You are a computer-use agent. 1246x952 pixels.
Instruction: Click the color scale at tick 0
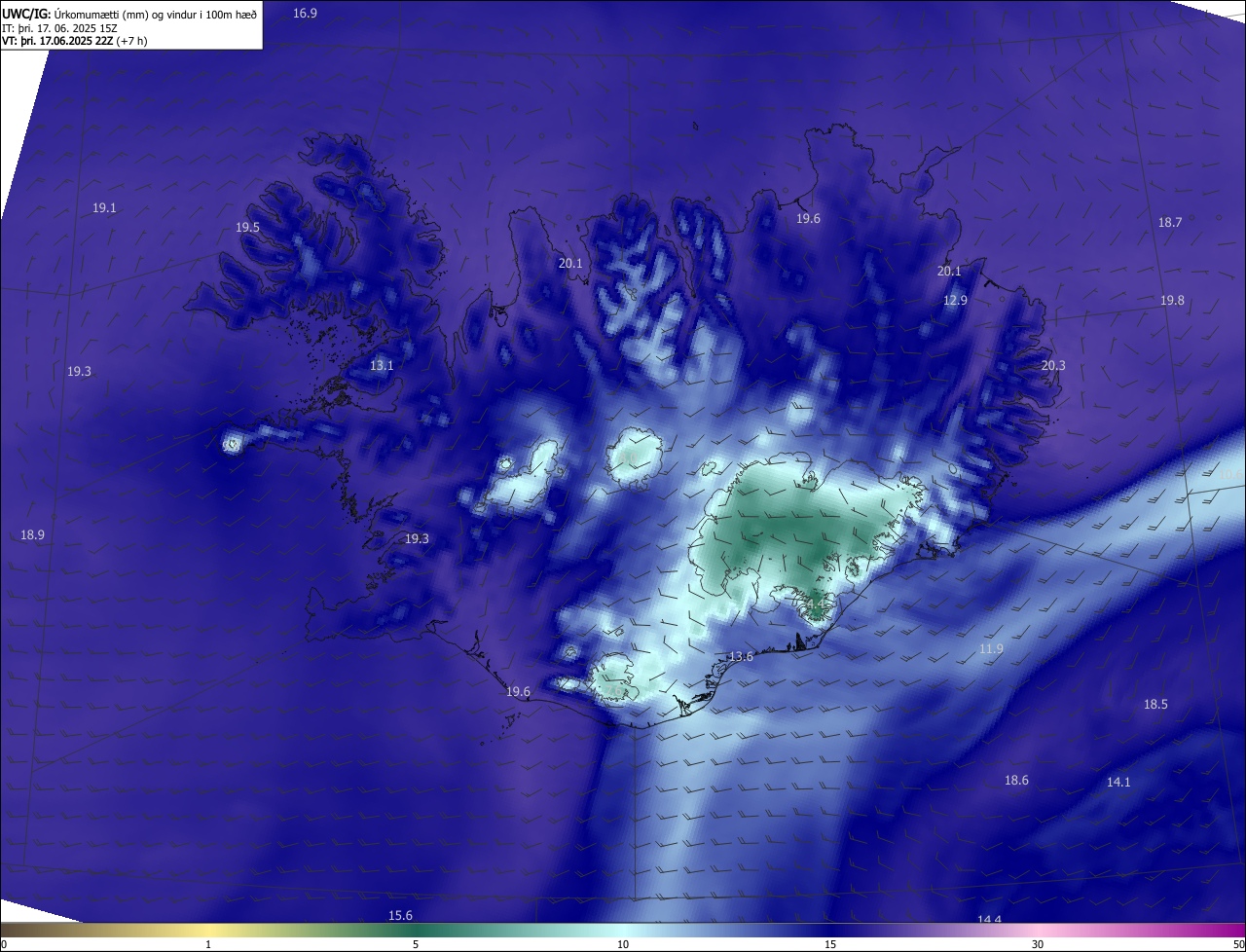(3, 944)
